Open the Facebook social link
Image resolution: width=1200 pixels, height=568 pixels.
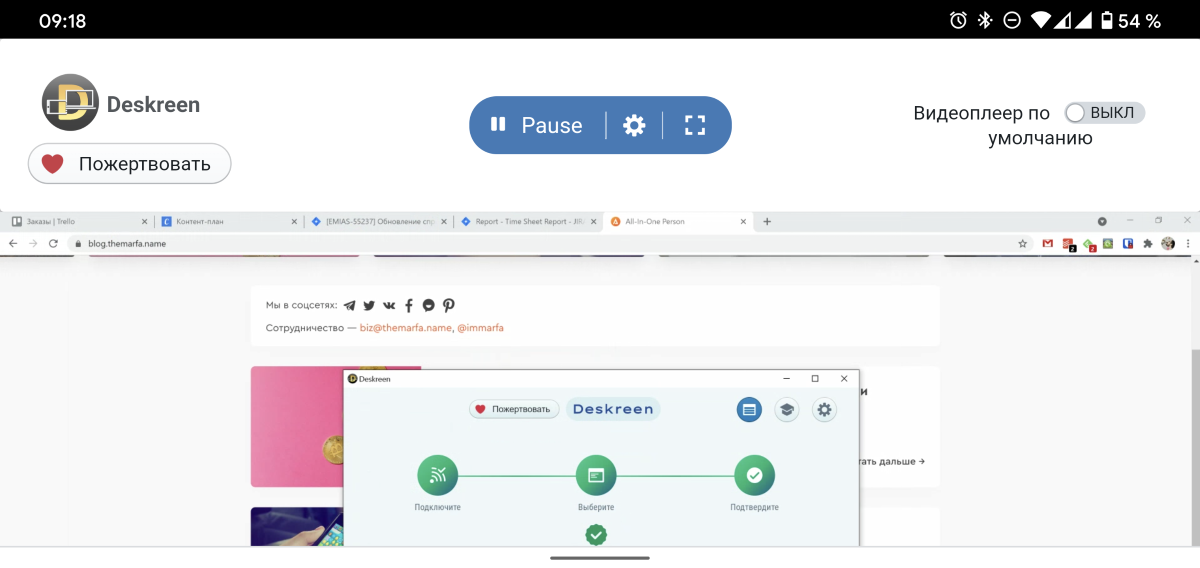409,306
